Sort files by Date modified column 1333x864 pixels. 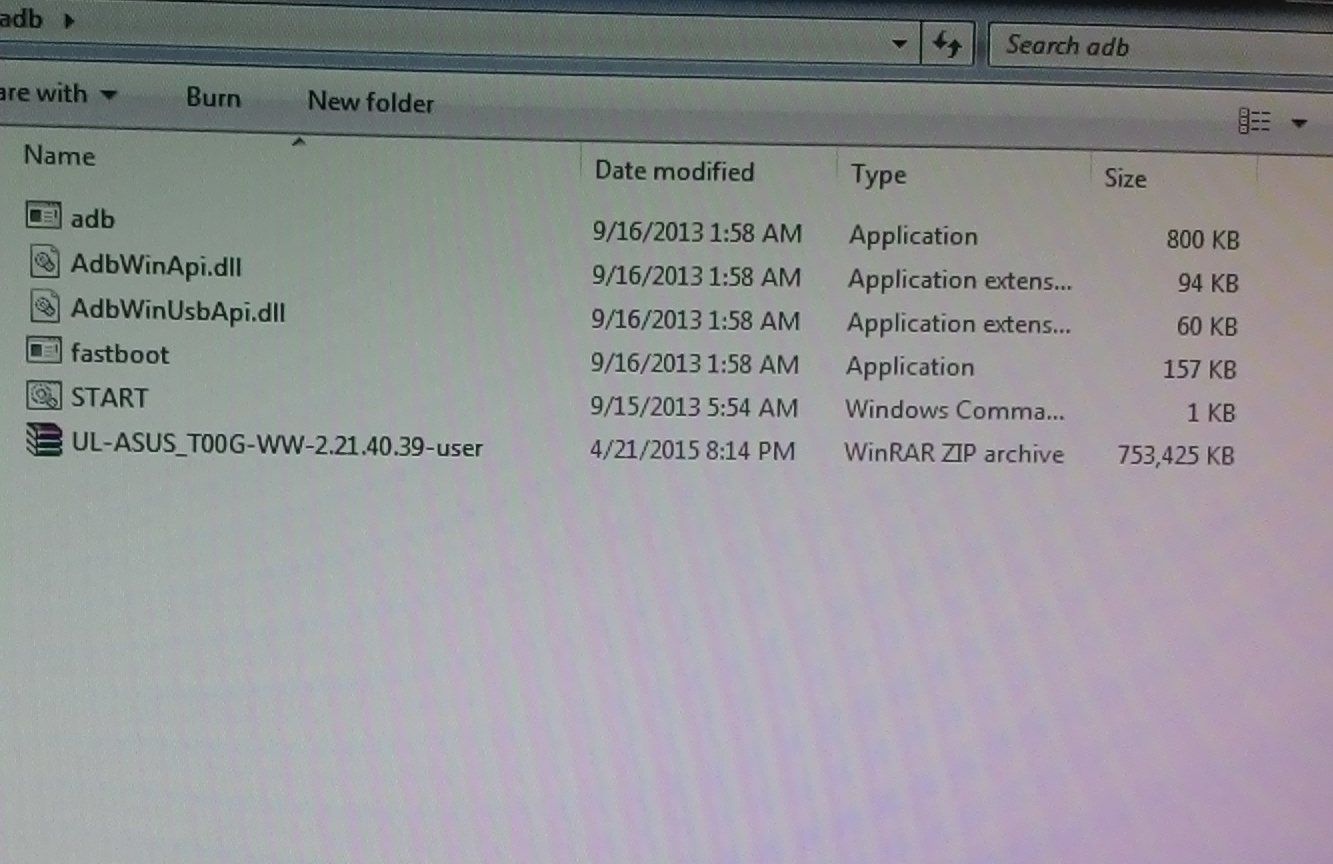[x=674, y=171]
